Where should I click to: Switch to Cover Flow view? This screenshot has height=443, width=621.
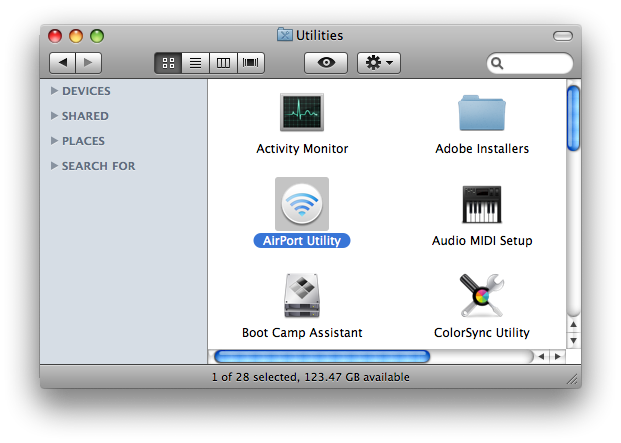pos(251,63)
